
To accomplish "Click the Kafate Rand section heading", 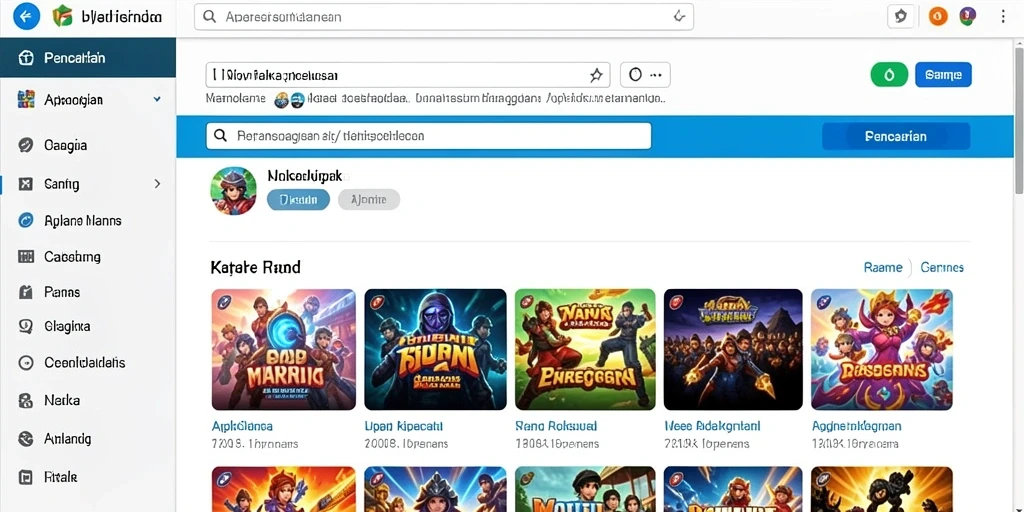I will tap(255, 267).
